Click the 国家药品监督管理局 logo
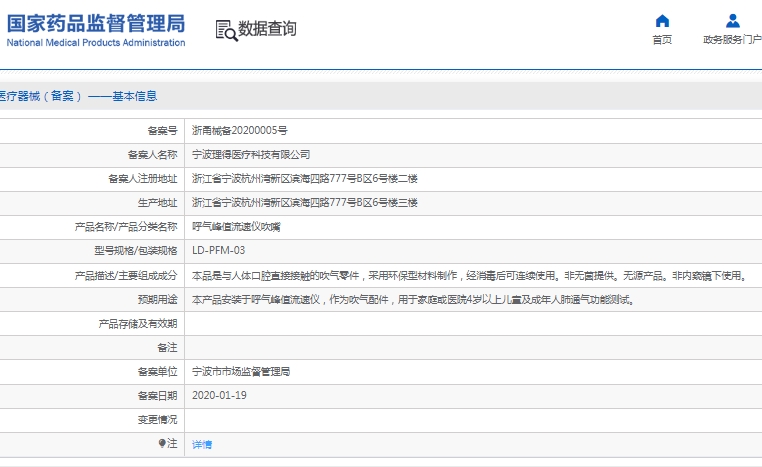Image resolution: width=762 pixels, height=467 pixels. pos(96,30)
